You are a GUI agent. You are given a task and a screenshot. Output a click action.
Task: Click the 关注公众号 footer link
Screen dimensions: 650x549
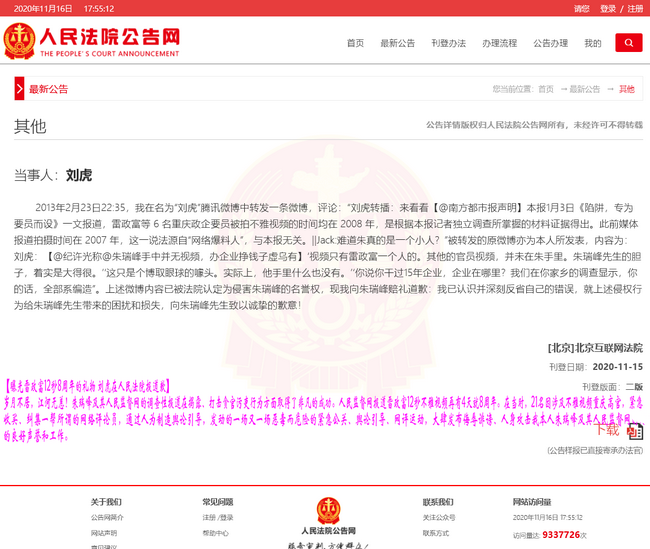tap(438, 518)
